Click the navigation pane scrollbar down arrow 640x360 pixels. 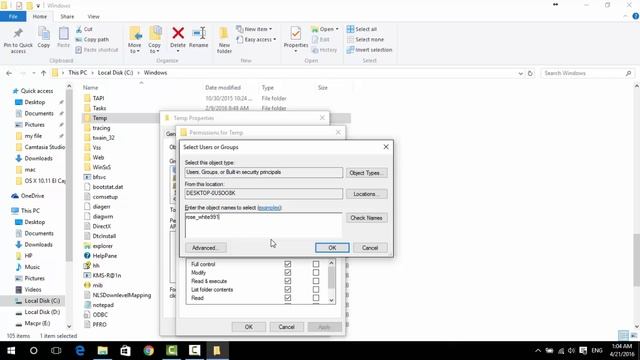pyautogui.click(x=69, y=327)
